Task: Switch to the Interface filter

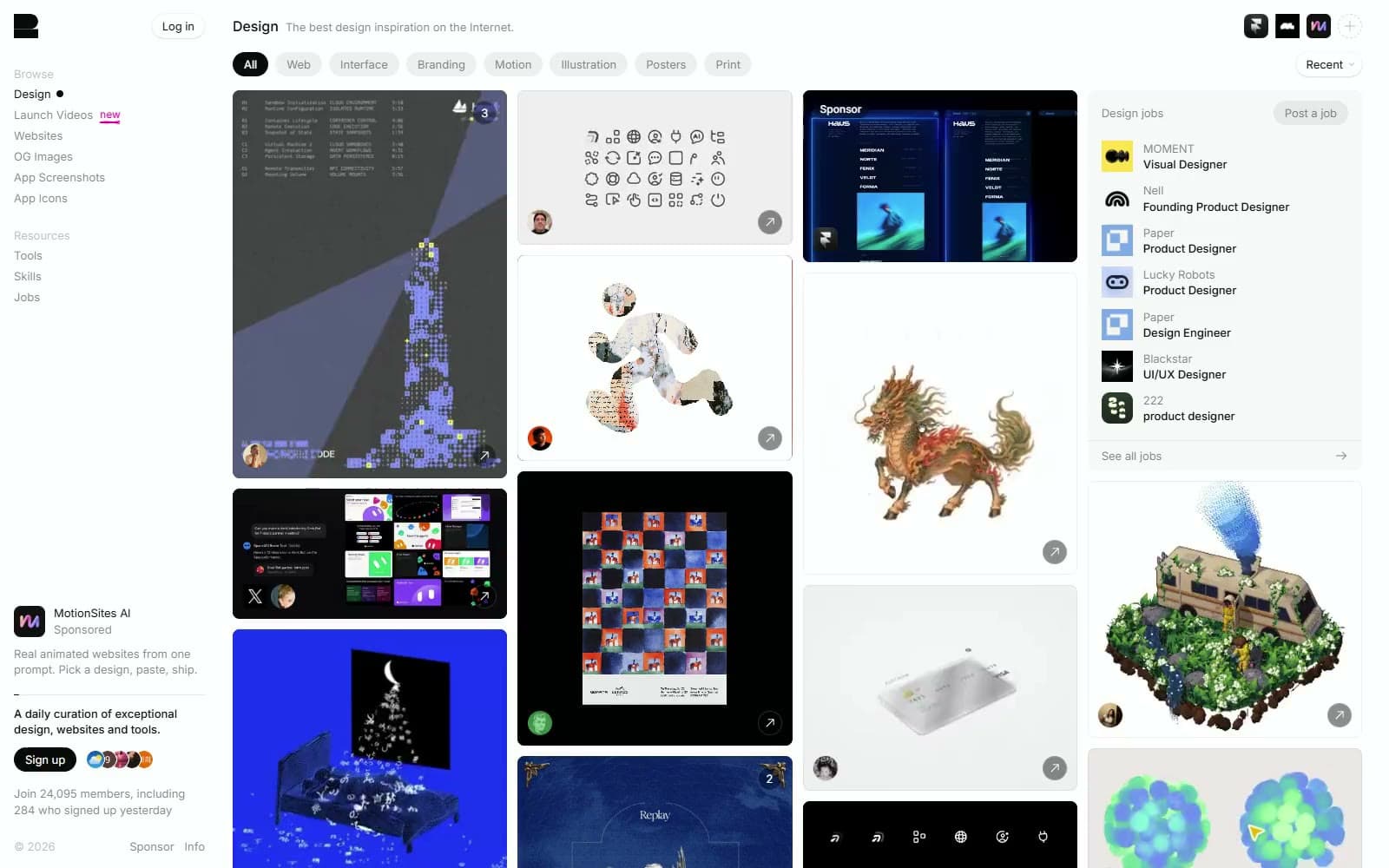Action: point(364,64)
